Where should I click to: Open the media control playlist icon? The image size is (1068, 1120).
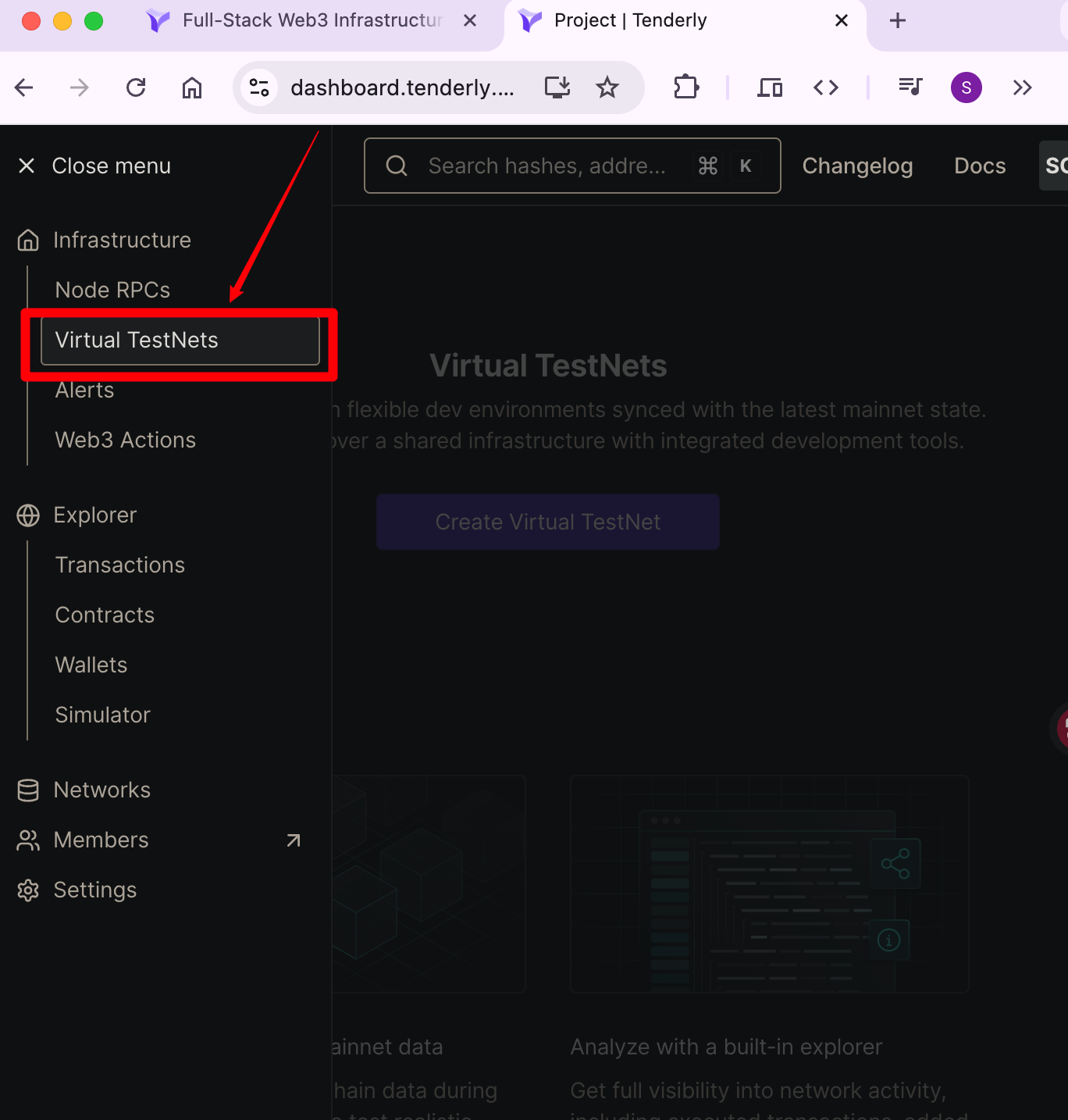(910, 87)
